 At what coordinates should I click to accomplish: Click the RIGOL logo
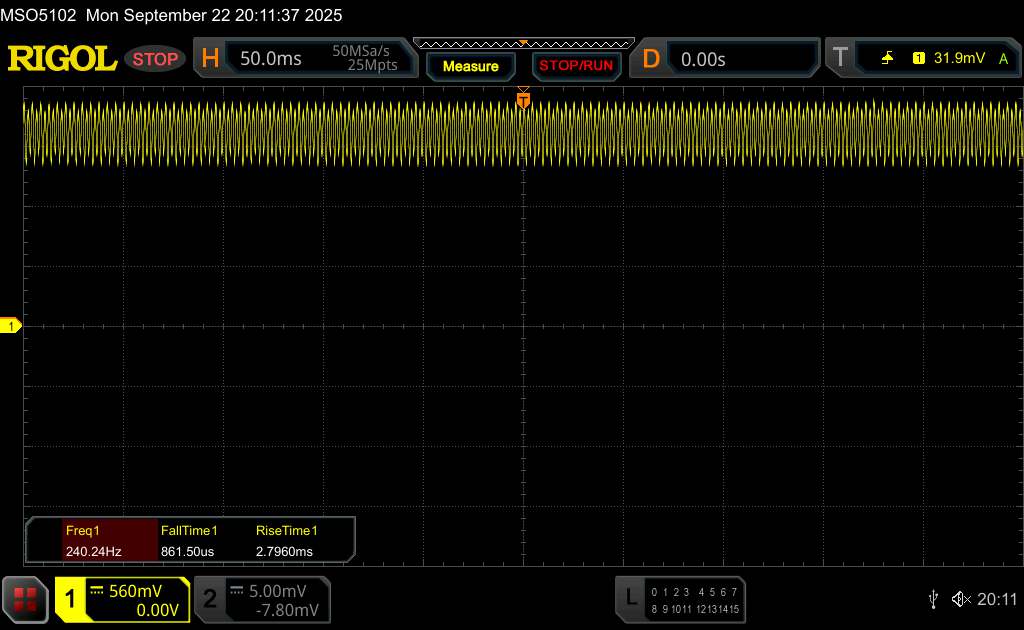coord(62,59)
